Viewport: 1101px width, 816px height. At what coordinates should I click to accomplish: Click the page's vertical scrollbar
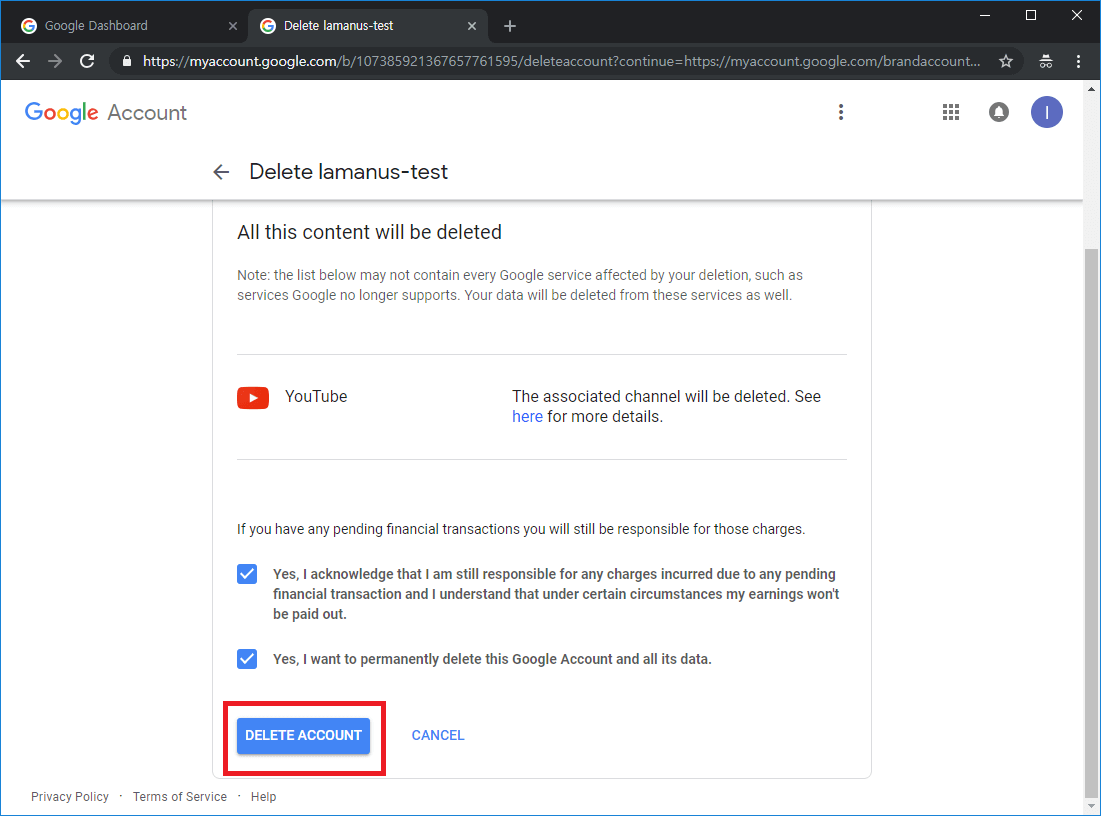pos(1091,500)
